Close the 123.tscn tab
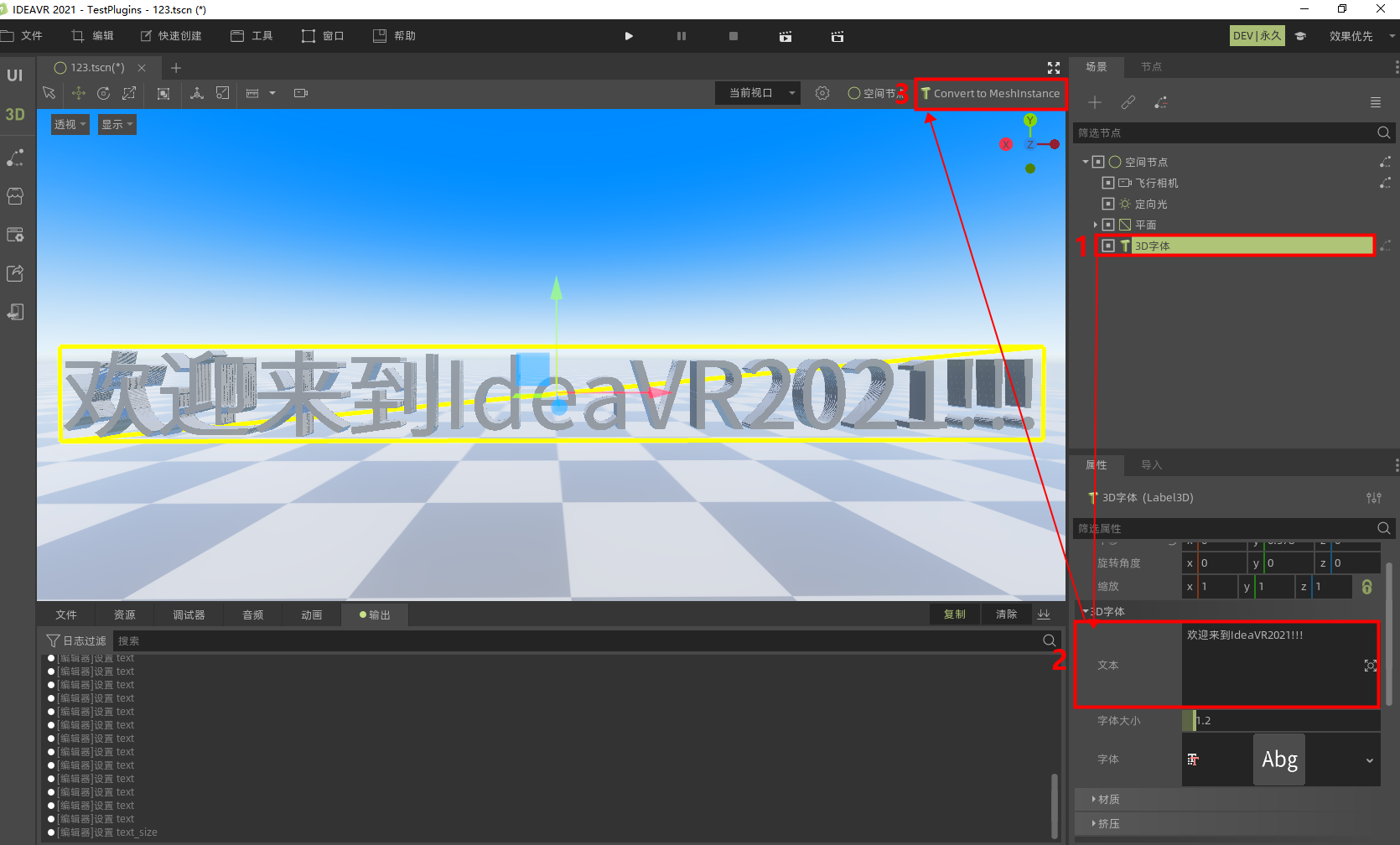1400x845 pixels. point(142,68)
